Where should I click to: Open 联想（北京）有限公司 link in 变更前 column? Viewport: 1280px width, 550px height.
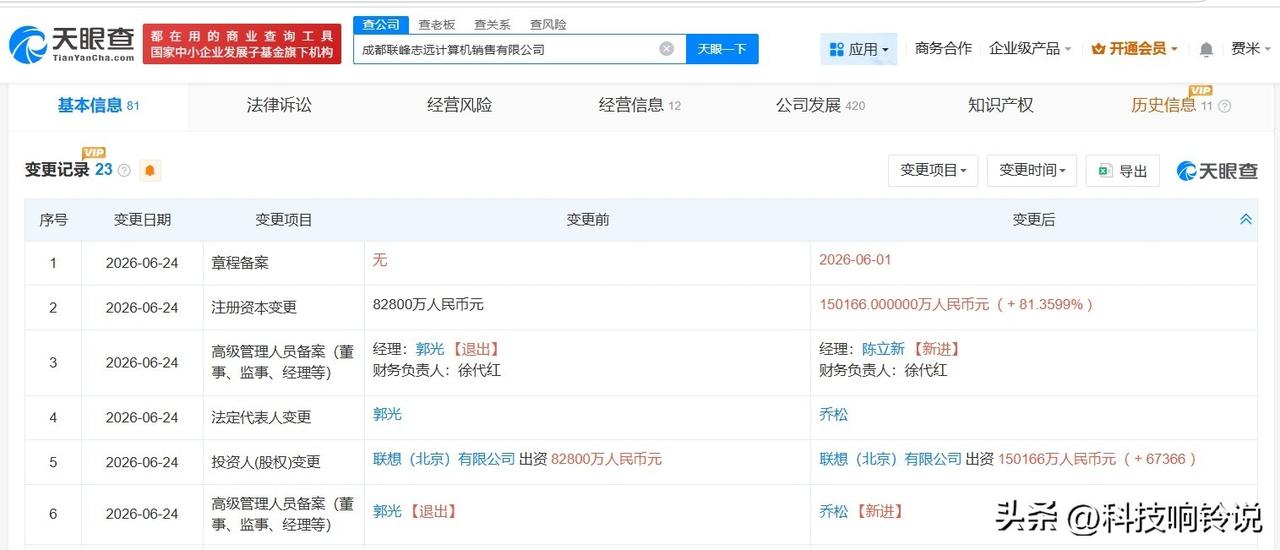[x=444, y=459]
